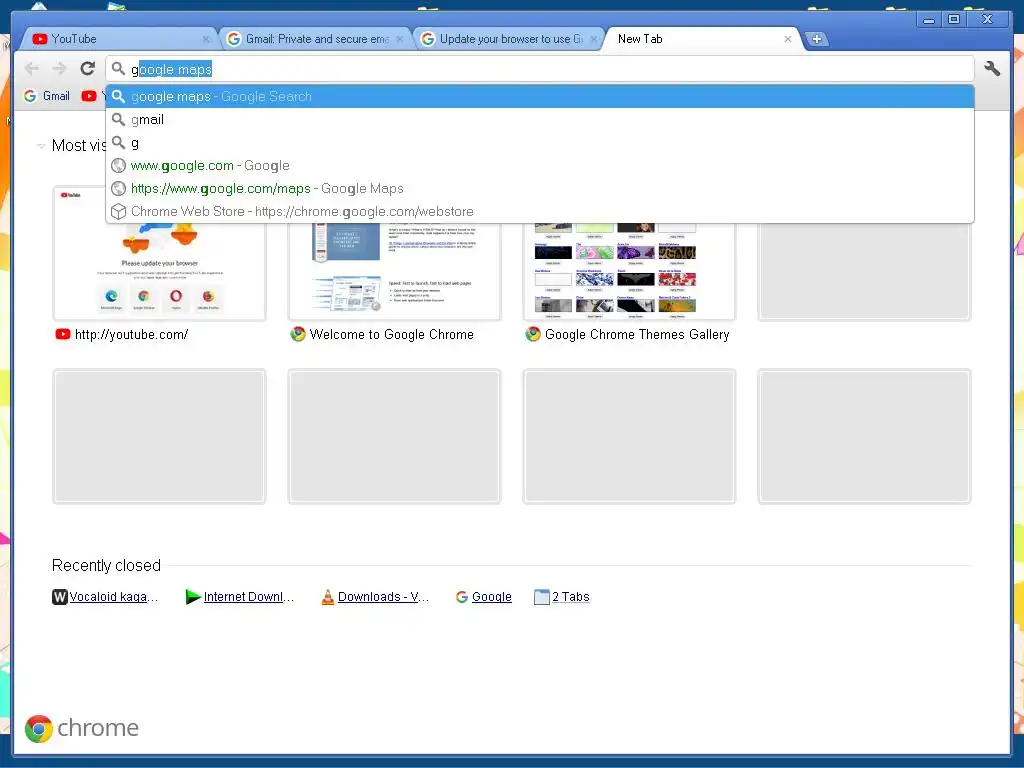The width and height of the screenshot is (1024, 768).
Task: Click the http://youtube.com/ link label
Action: [131, 334]
